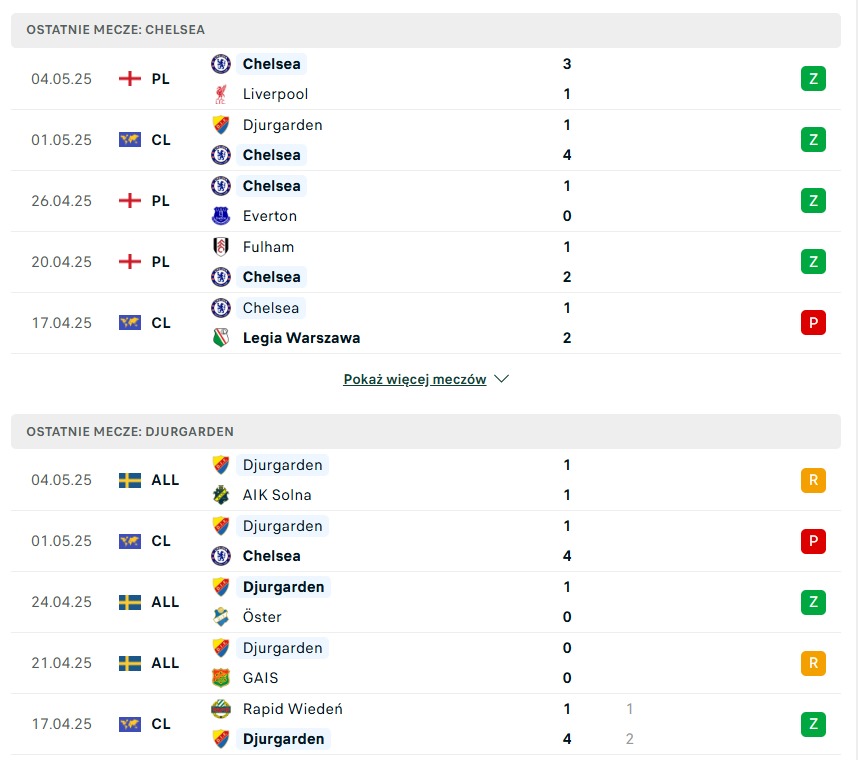Click the Everton club crest icon
This screenshot has width=858, height=760.
click(221, 216)
